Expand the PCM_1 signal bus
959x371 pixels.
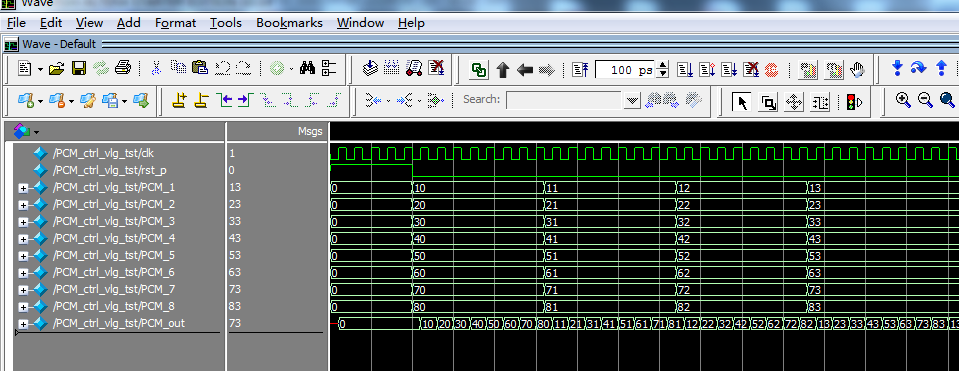point(23,188)
